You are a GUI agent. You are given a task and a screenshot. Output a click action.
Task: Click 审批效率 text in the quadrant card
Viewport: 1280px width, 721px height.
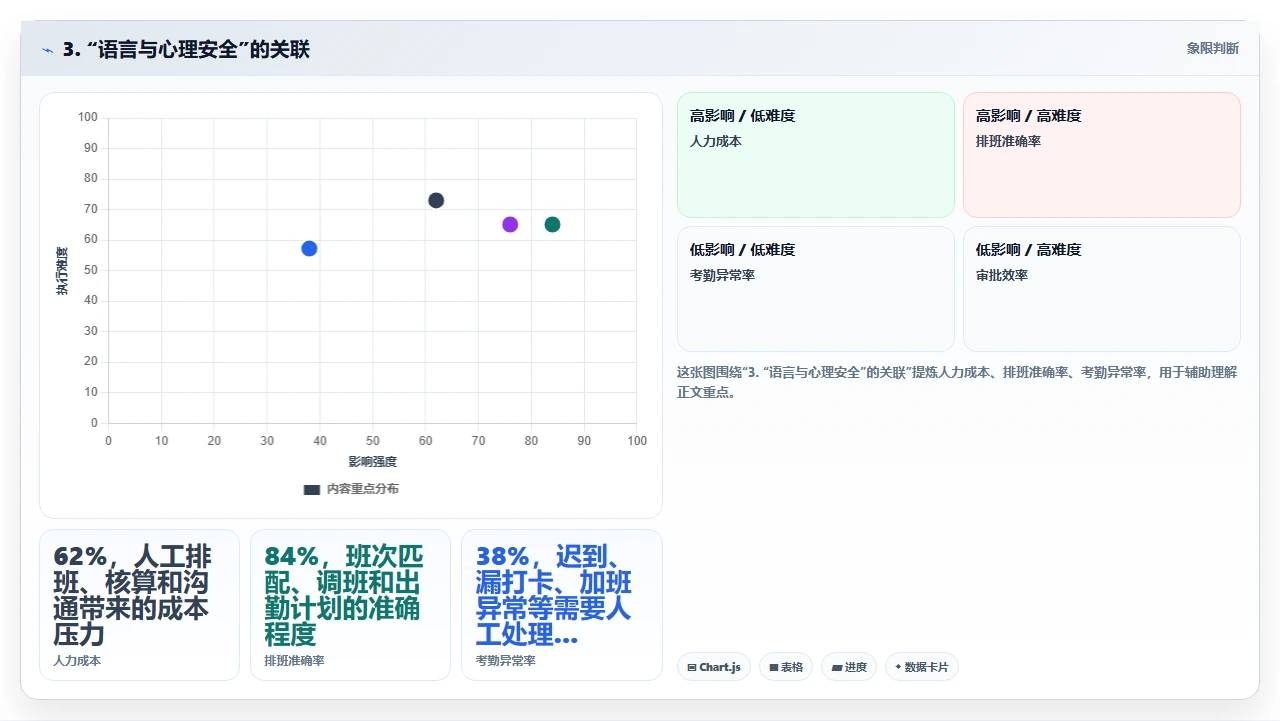click(x=1002, y=275)
